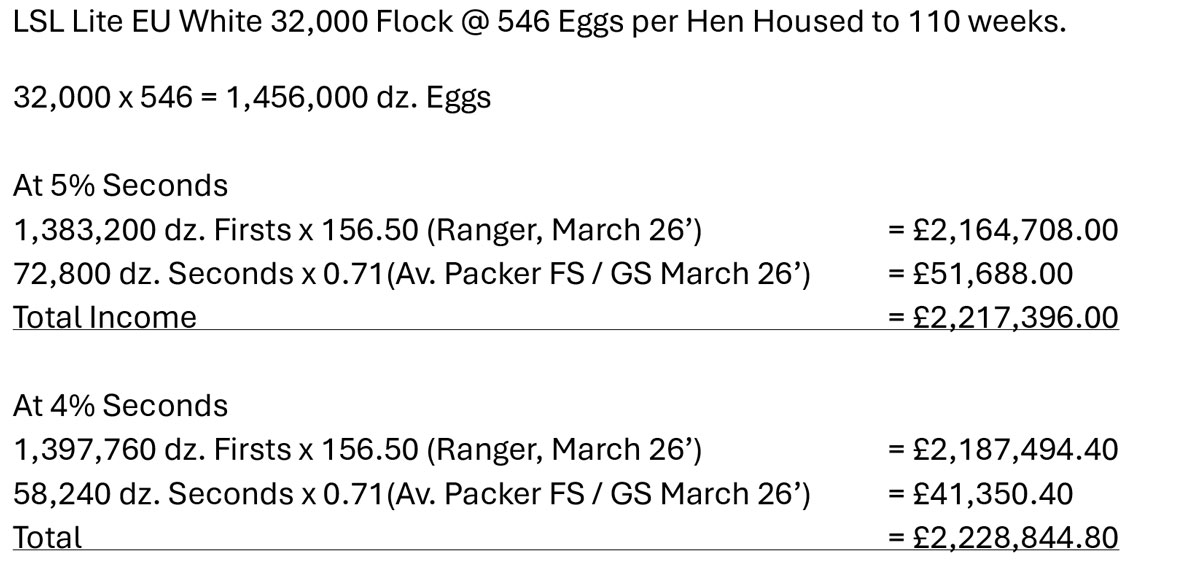
Task: Click the bottom 'Total' label
Action: (48, 538)
